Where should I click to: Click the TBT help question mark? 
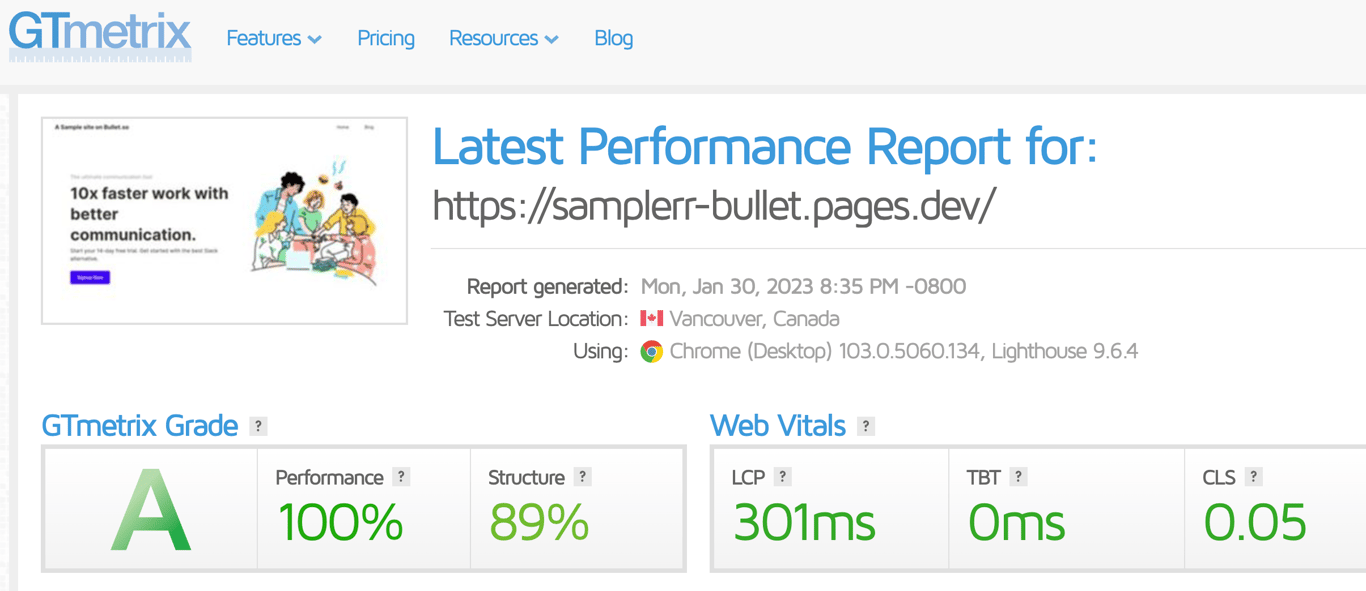tap(1018, 477)
